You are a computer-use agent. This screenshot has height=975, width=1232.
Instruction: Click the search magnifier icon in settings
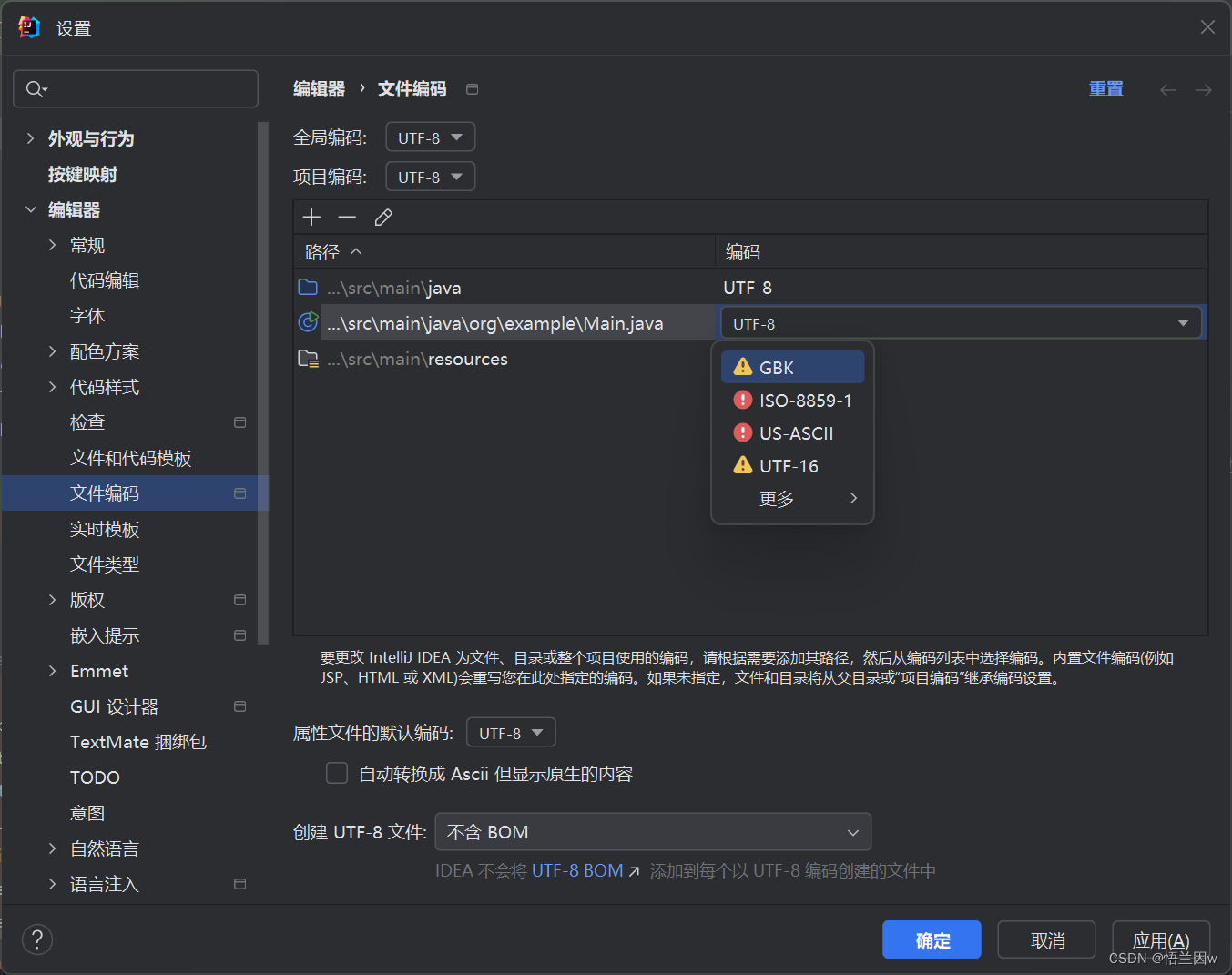click(36, 88)
